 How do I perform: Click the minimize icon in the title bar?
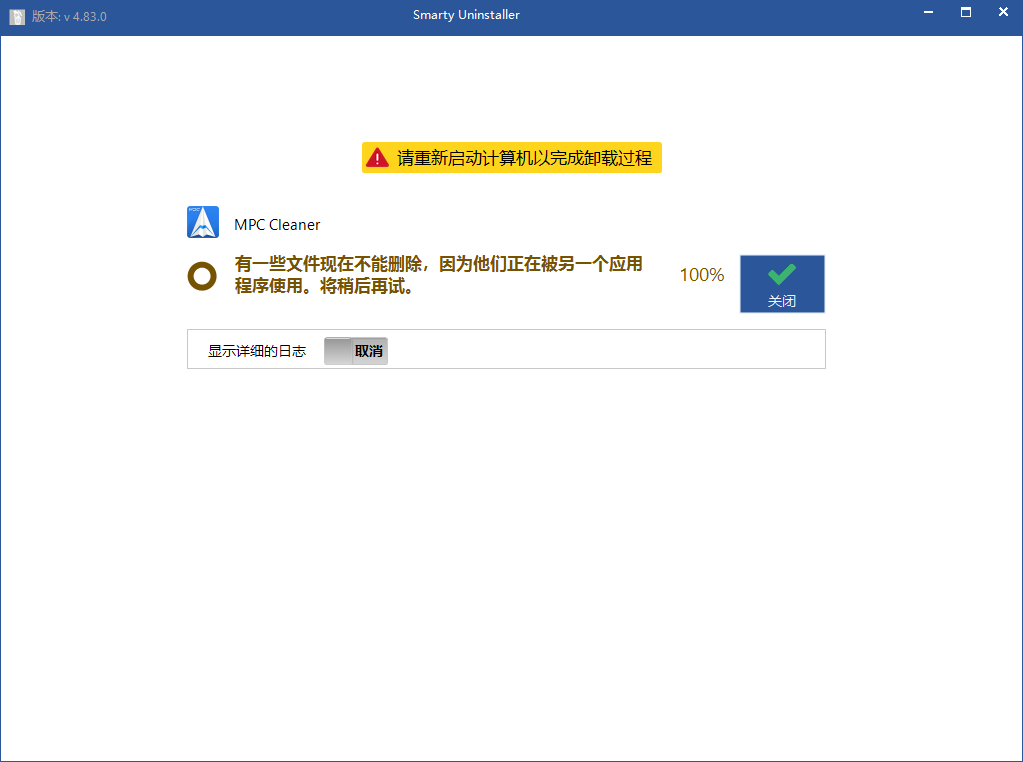click(x=927, y=13)
